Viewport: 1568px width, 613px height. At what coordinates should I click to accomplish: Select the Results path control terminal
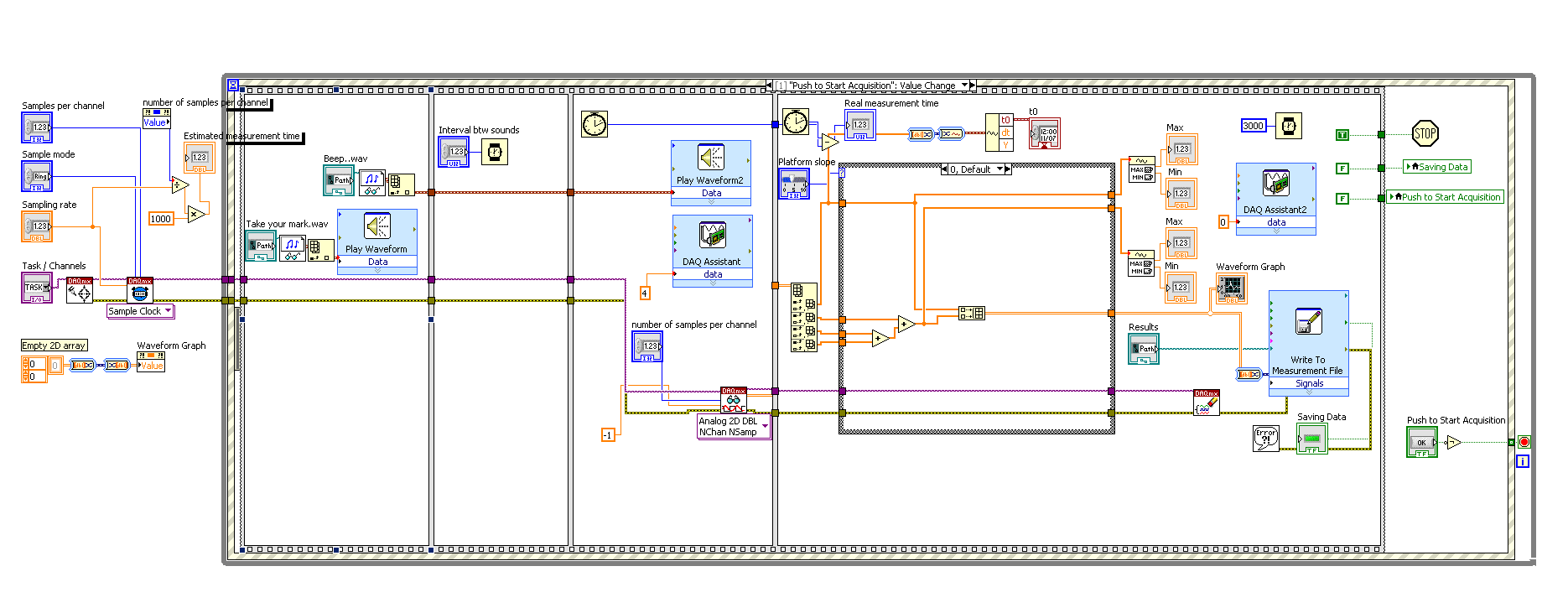(1144, 349)
